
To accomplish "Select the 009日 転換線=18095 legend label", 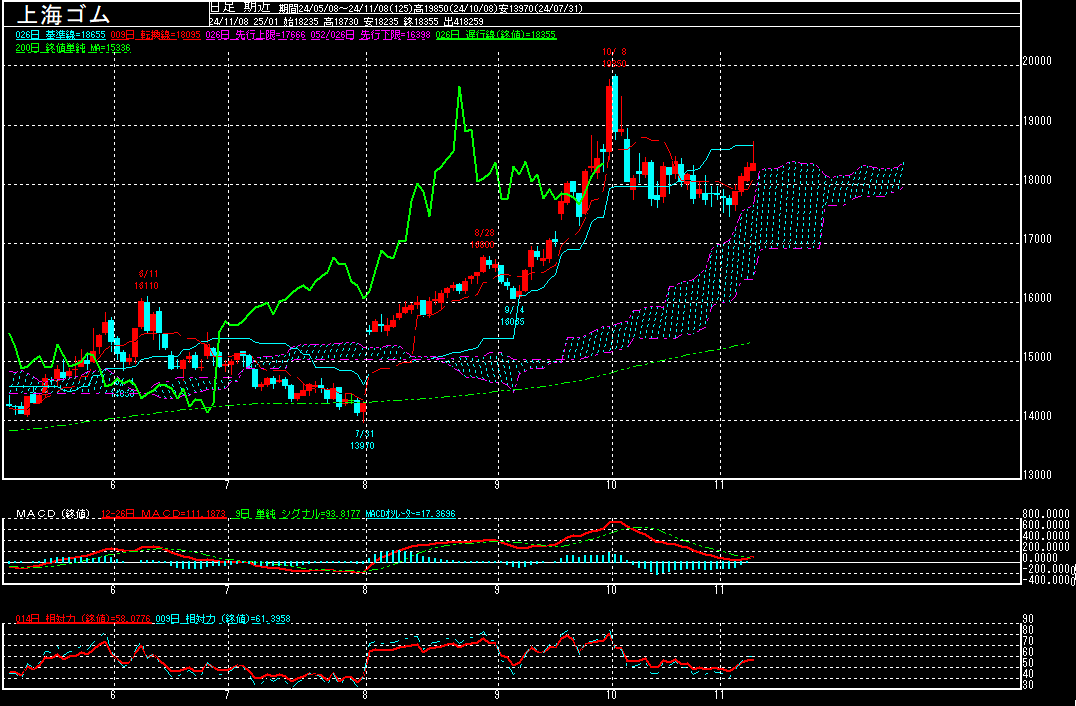I will click(x=154, y=35).
